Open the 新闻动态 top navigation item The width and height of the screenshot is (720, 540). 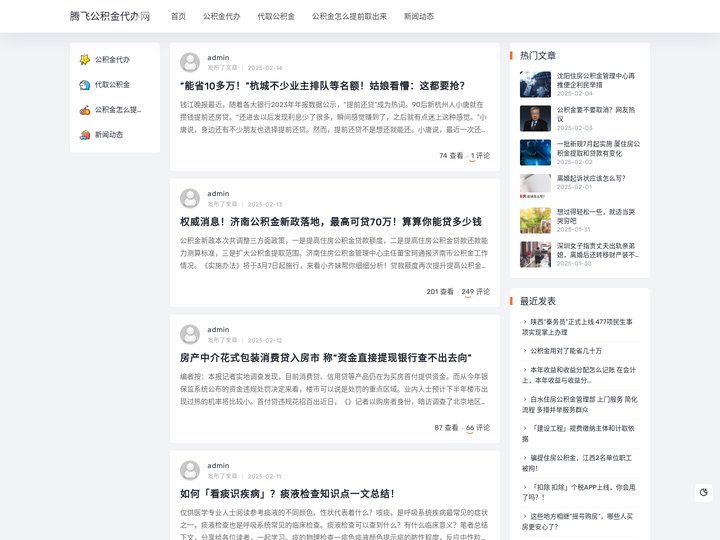click(x=419, y=17)
